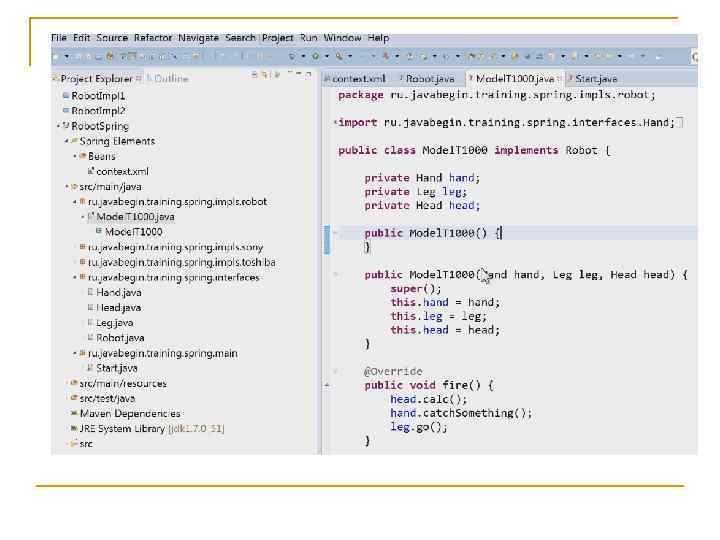Collapse ModelT1000.java node in tree
Viewport: 720px width, 540px height.
83,217
